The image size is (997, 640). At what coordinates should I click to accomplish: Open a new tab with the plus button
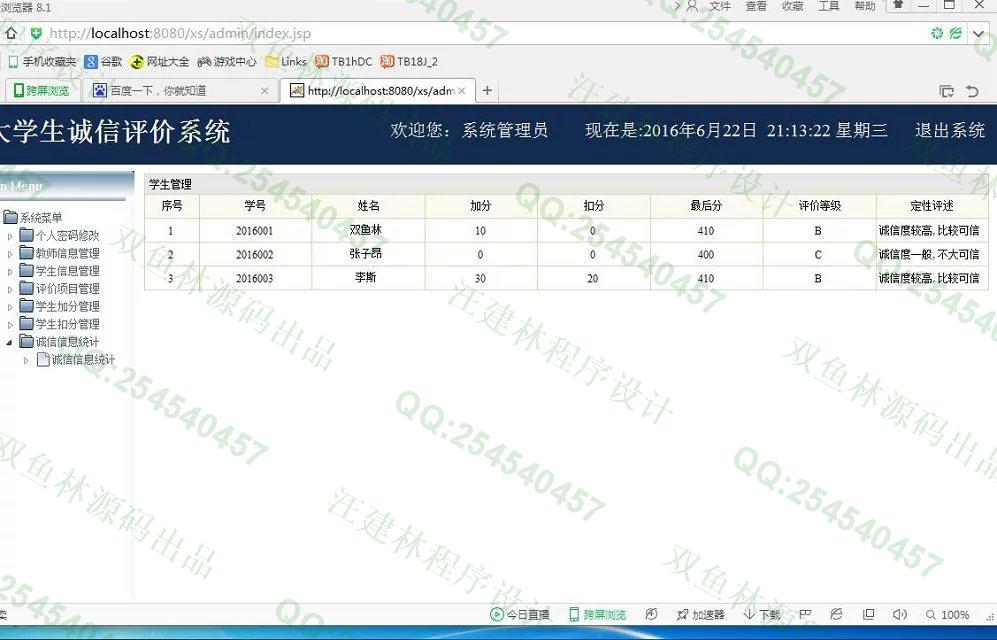click(x=487, y=91)
